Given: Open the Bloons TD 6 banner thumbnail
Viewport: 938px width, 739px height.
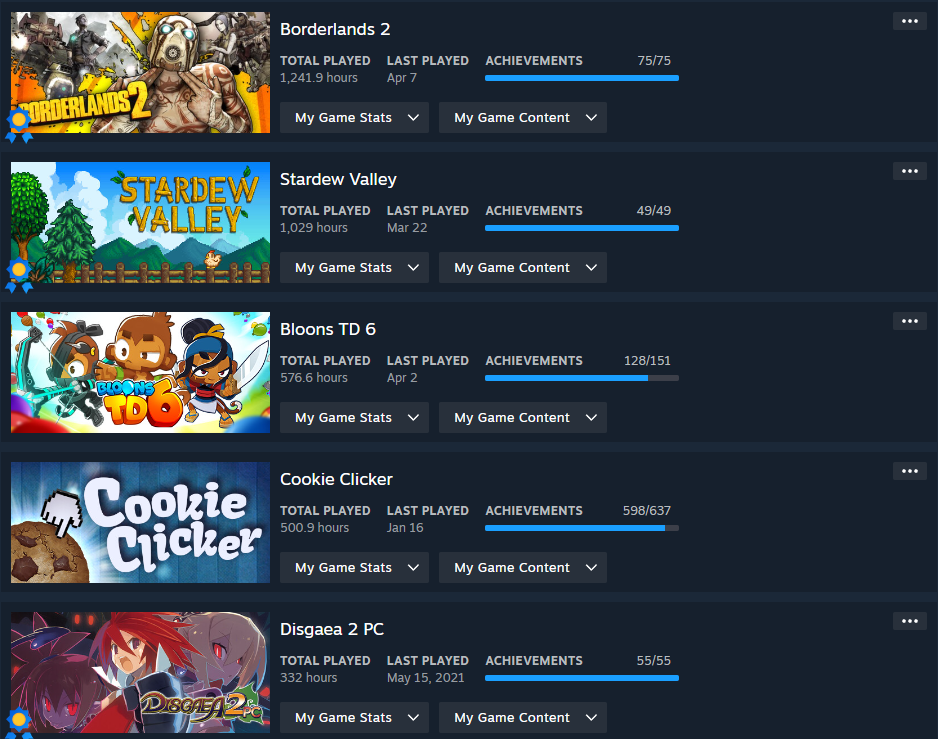Looking at the screenshot, I should coord(140,372).
